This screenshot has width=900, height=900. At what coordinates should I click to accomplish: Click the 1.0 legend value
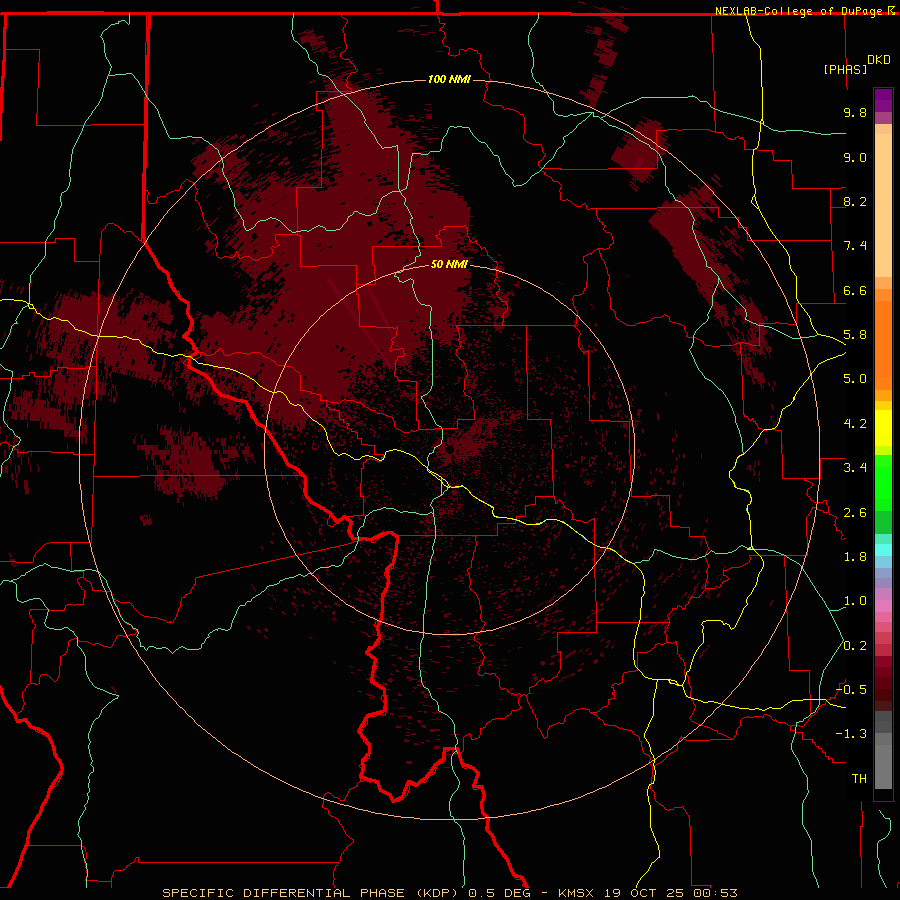pyautogui.click(x=855, y=601)
